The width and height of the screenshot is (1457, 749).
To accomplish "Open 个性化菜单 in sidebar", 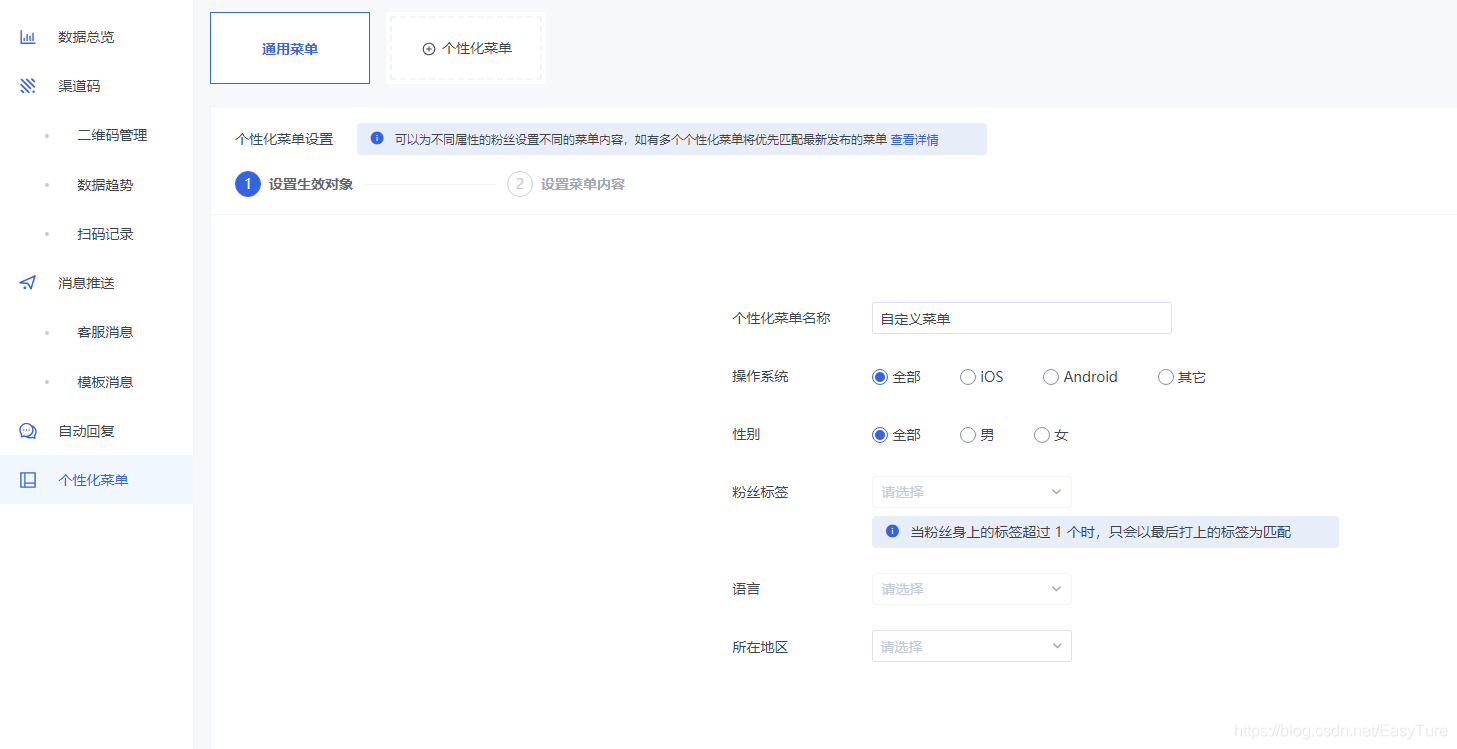I will [x=96, y=480].
